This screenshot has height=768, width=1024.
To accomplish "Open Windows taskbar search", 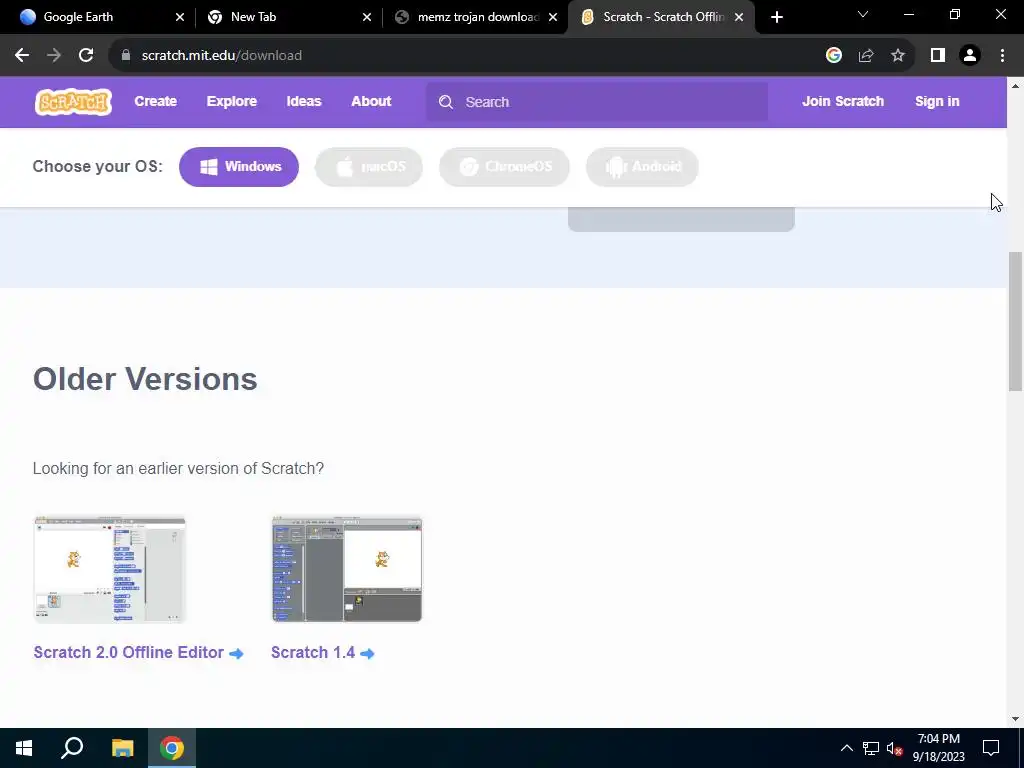I will click(72, 748).
